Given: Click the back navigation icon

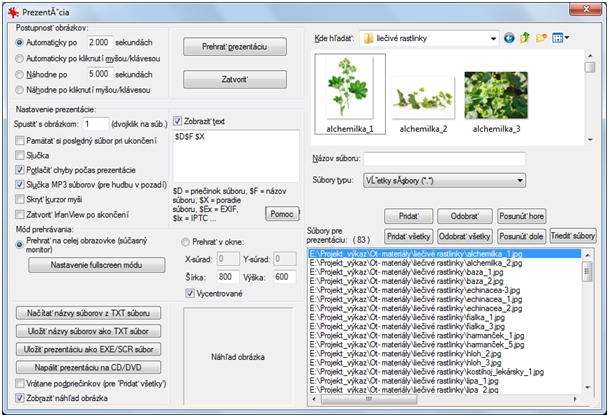Looking at the screenshot, I should coord(509,38).
